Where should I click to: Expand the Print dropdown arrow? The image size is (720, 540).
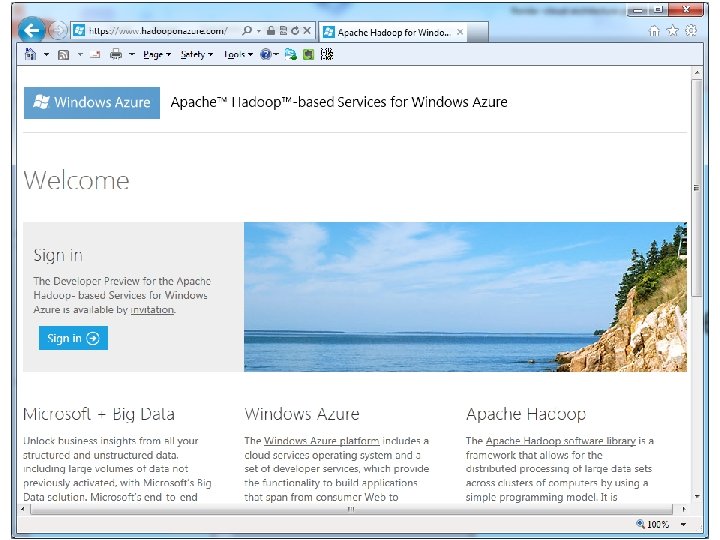[x=132, y=55]
